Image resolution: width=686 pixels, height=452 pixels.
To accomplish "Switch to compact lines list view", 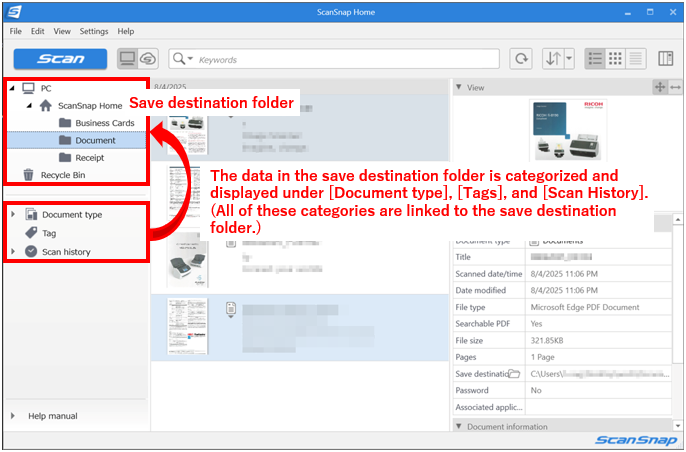I will (636, 59).
